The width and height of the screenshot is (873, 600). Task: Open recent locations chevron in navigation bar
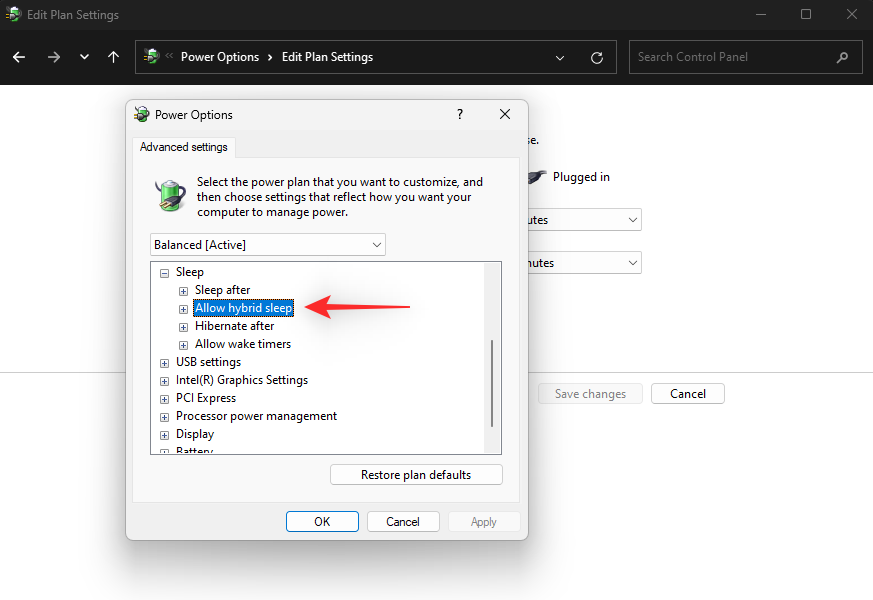coord(84,57)
